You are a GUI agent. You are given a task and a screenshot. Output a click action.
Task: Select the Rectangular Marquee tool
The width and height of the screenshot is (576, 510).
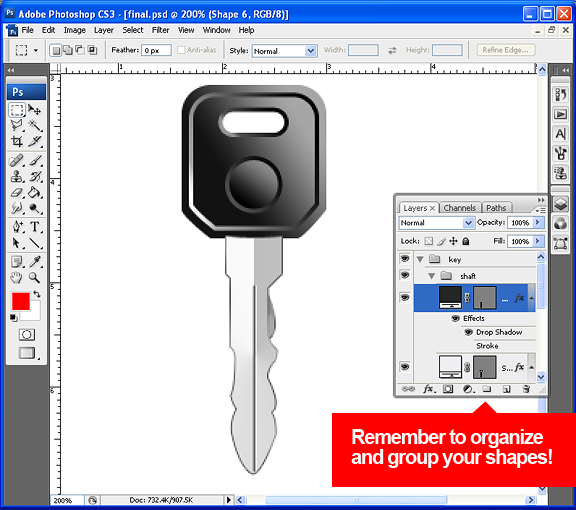(17, 110)
